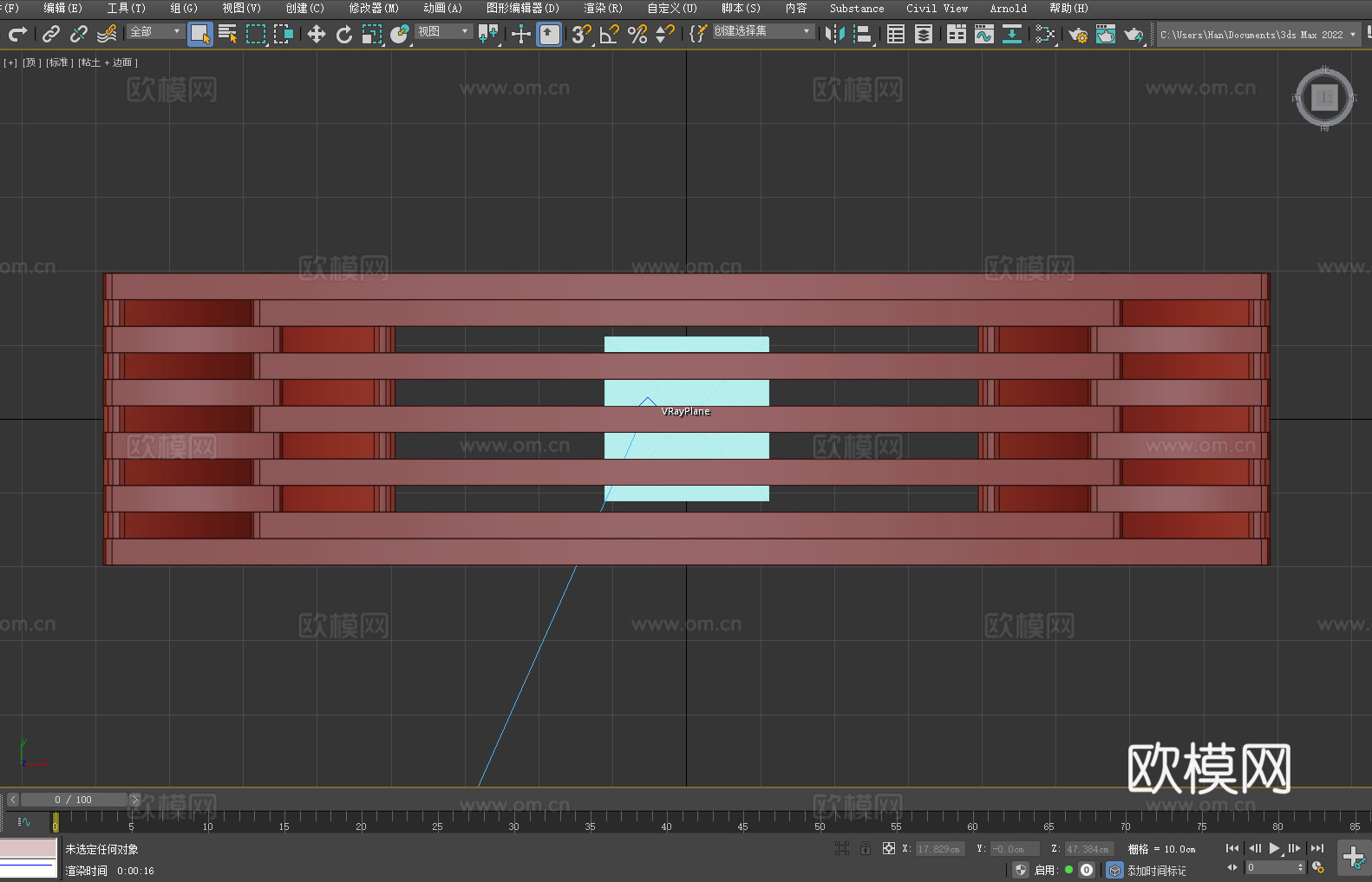This screenshot has height=882, width=1372.
Task: Click the [顶] viewport view label
Action: point(32,62)
